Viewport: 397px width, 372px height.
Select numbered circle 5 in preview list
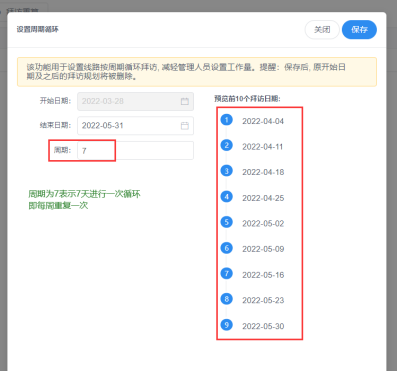coord(227,222)
